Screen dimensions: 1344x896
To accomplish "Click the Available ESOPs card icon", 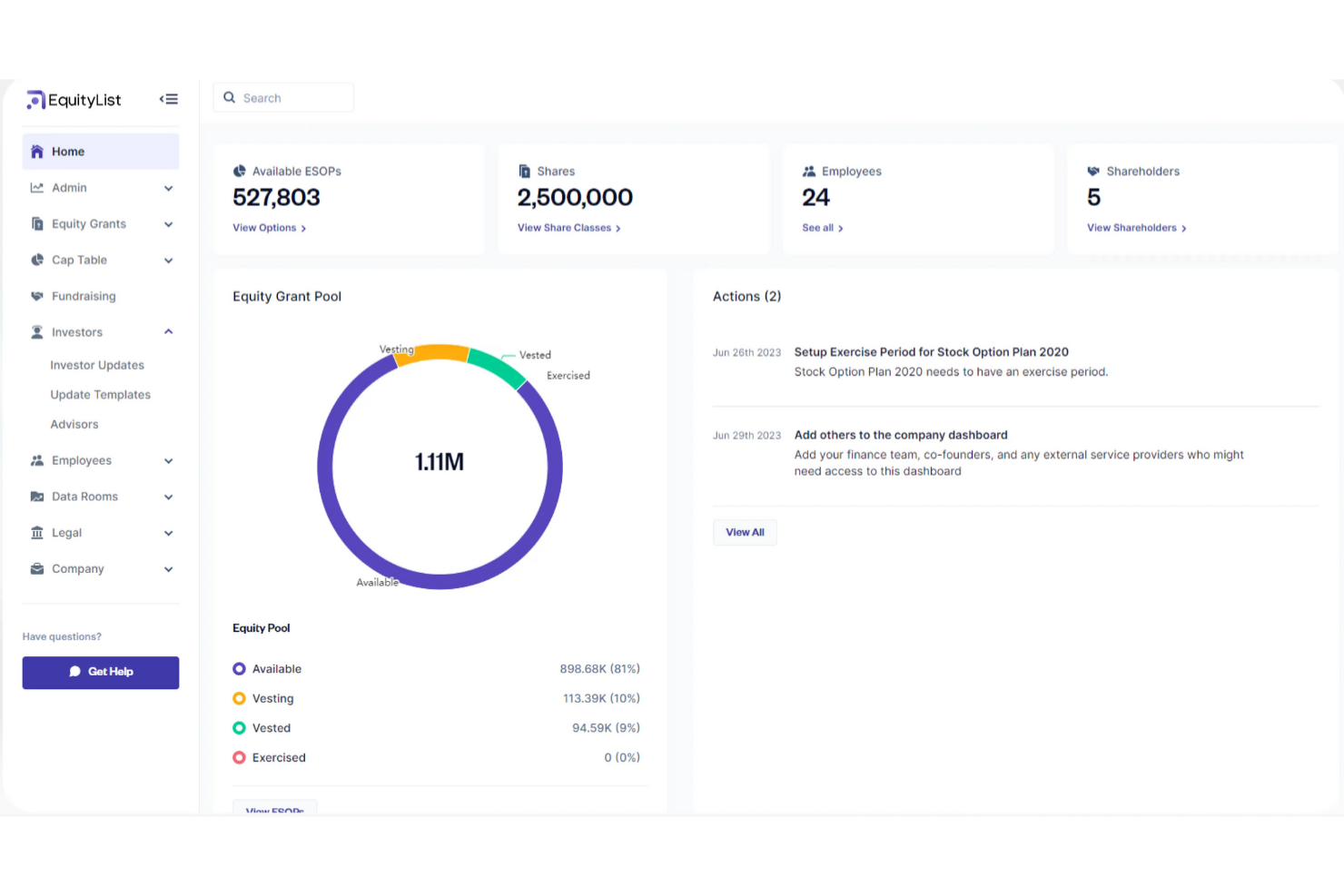I will [239, 171].
